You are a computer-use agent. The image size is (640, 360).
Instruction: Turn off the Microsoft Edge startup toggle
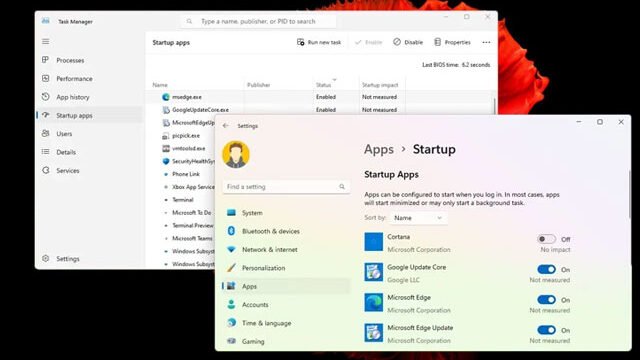click(546, 300)
